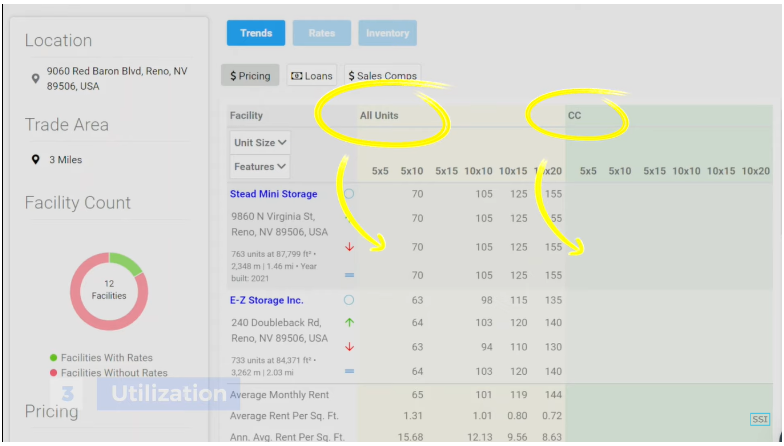Click the Facilities Without Rates legend dot
This screenshot has width=784, height=446.
54,372
